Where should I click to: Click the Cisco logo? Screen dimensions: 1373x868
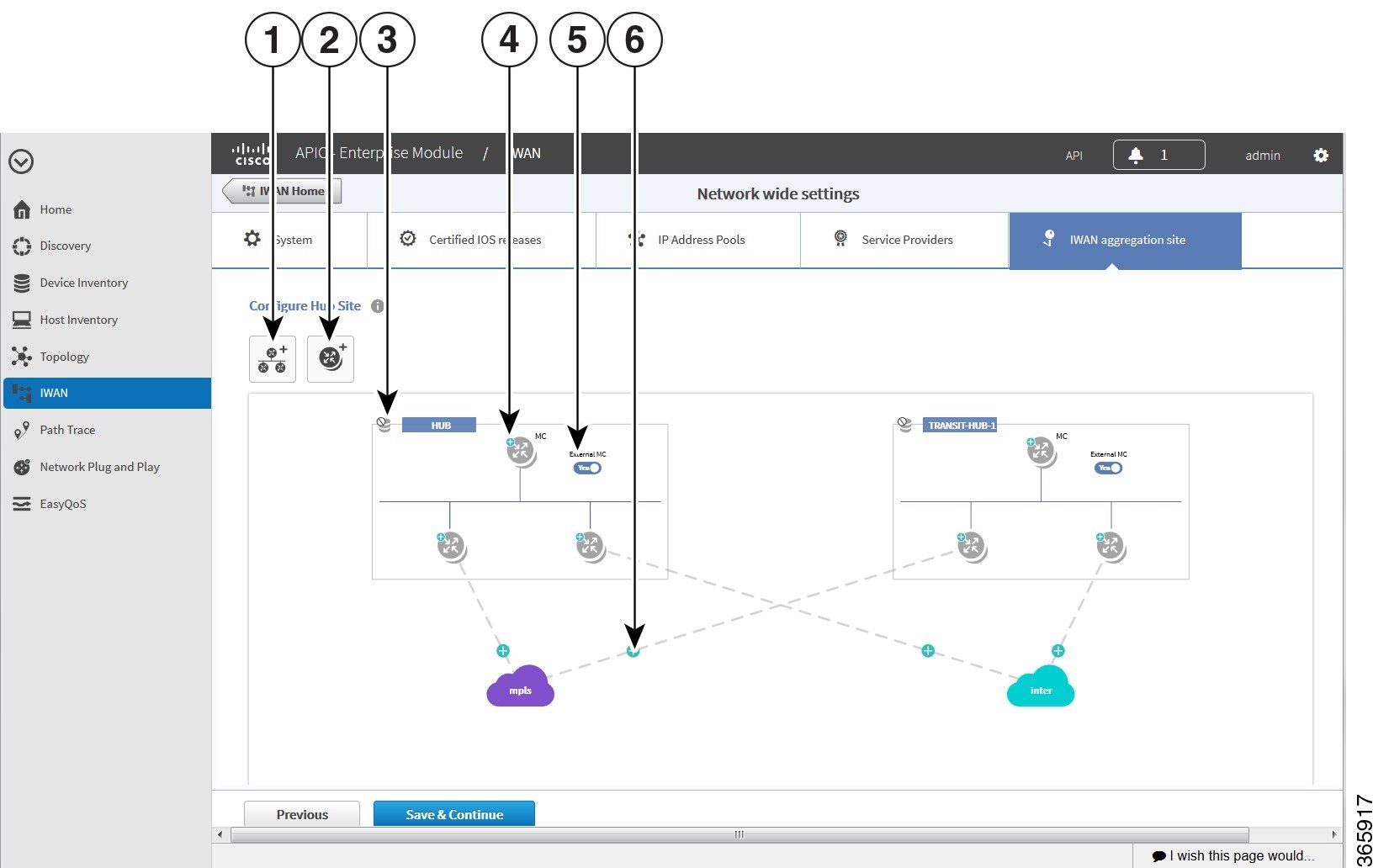pos(251,154)
